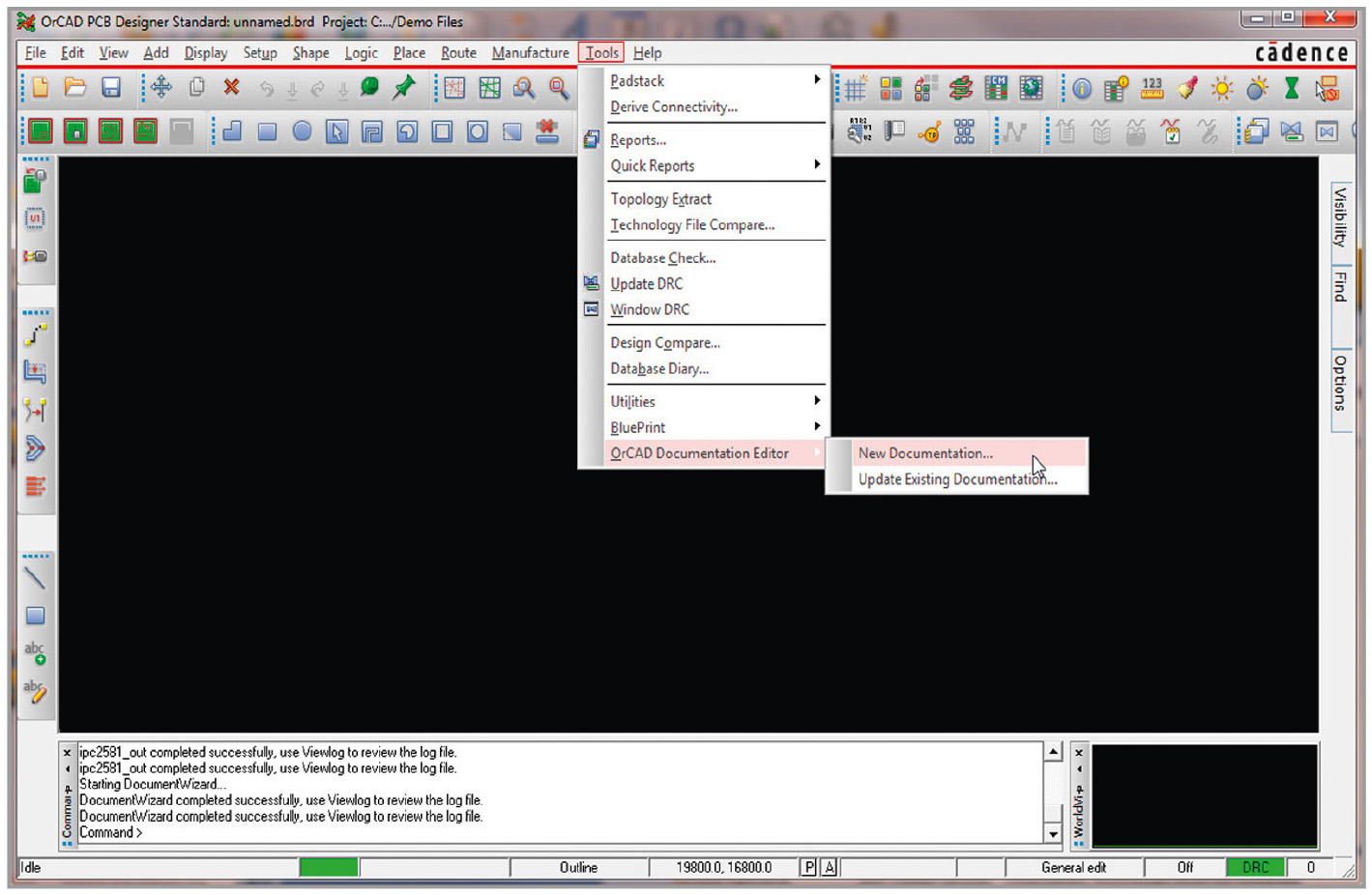Open the Manufacture menu
1372x895 pixels.
tap(530, 53)
